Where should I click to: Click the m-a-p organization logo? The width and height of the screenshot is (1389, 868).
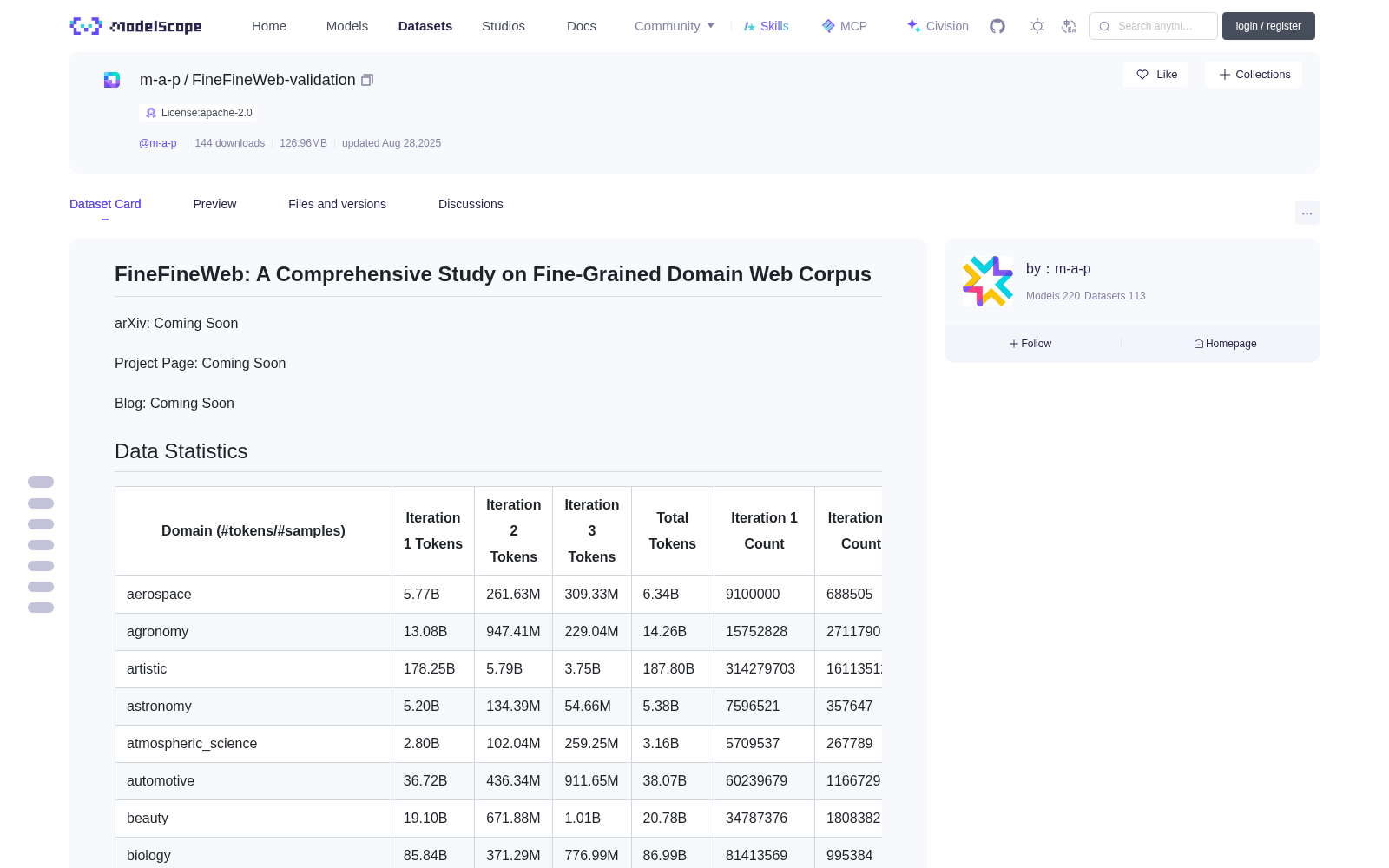click(x=988, y=281)
